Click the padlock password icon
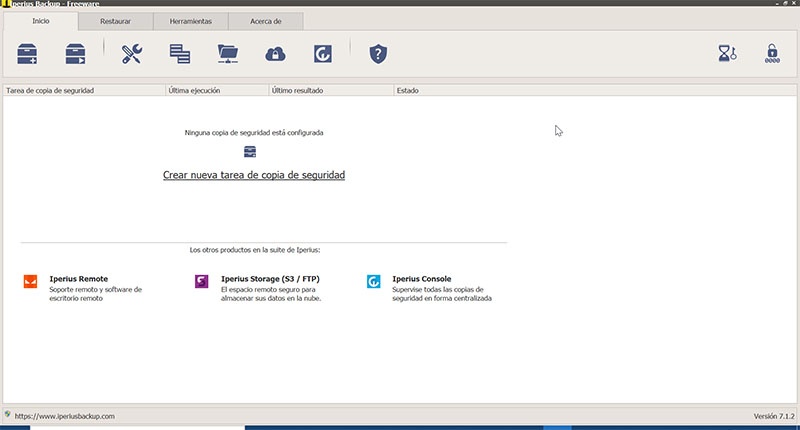Viewport: 800px width, 430px height. click(x=772, y=54)
